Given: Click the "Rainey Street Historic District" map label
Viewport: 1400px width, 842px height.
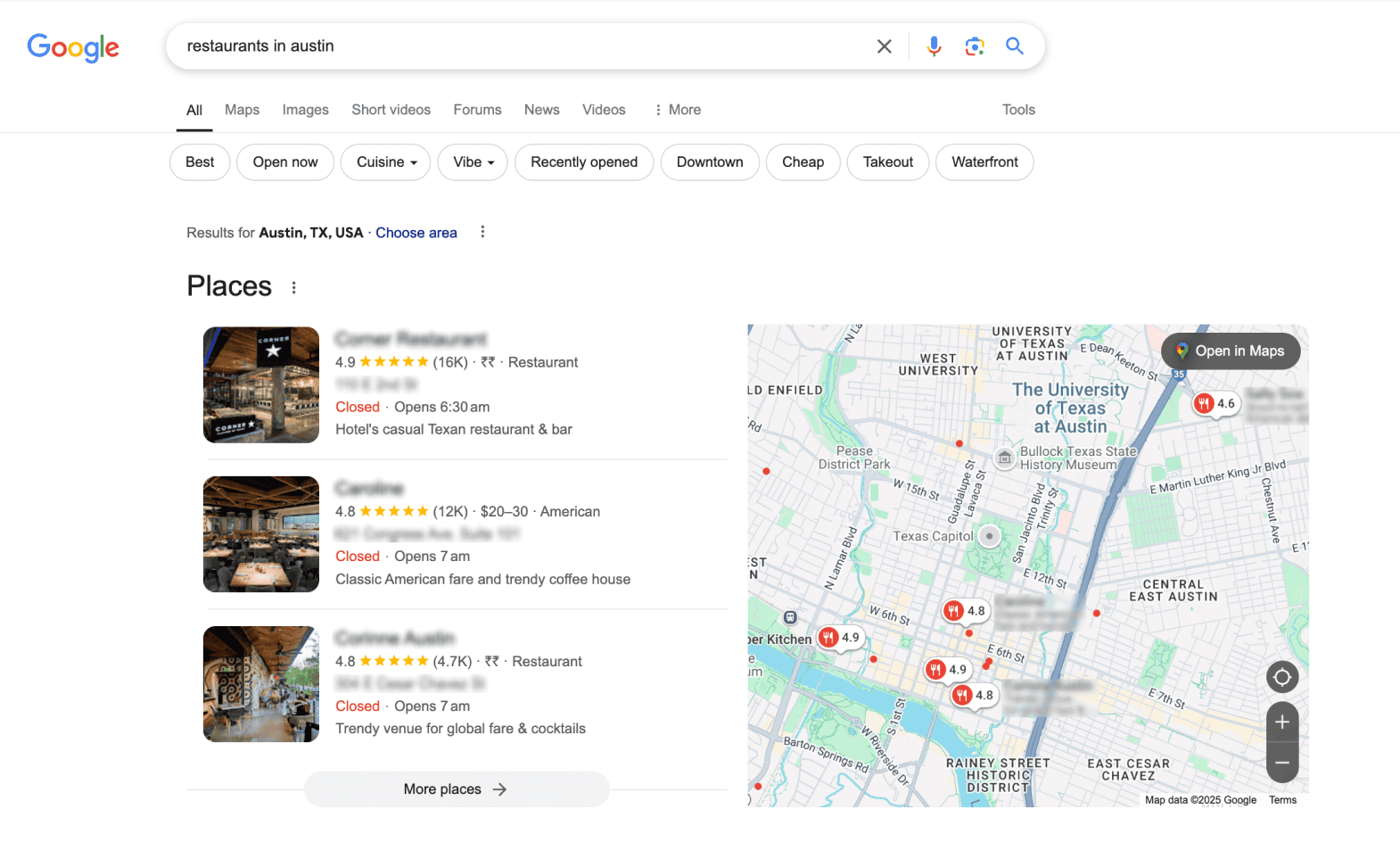Looking at the screenshot, I should (x=999, y=775).
